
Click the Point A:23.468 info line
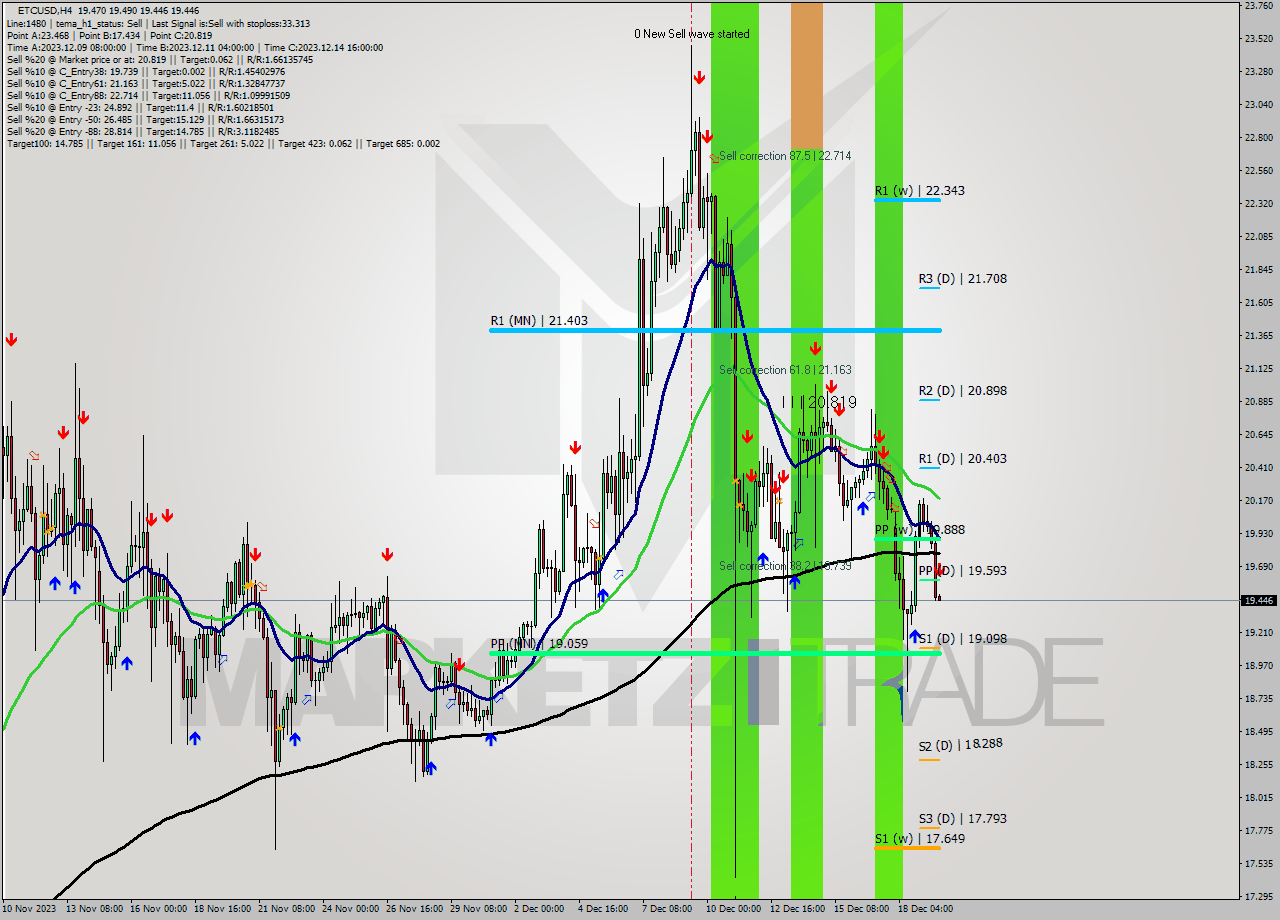pos(109,35)
